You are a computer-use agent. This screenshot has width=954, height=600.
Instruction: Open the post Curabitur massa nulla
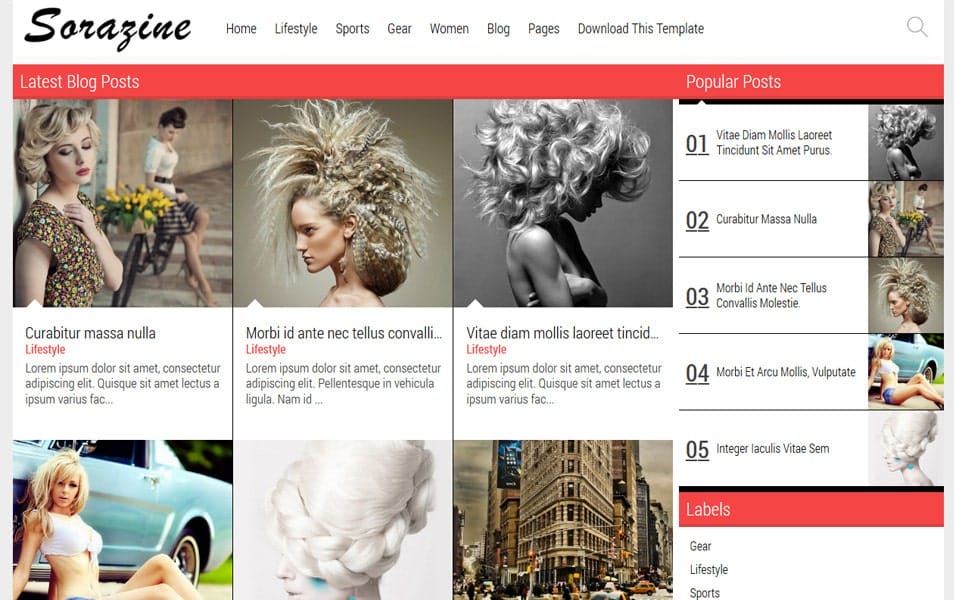[x=91, y=333]
